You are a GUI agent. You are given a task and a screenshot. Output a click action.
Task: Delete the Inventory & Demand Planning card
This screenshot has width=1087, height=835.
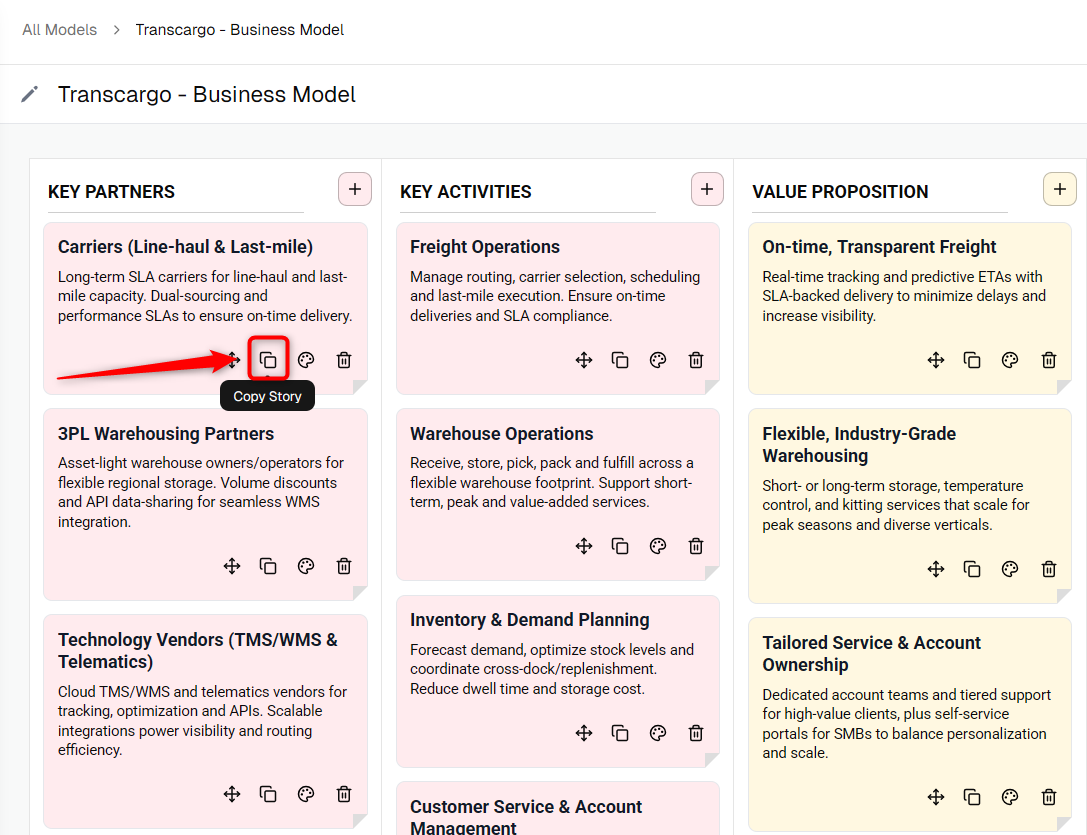[x=696, y=733]
